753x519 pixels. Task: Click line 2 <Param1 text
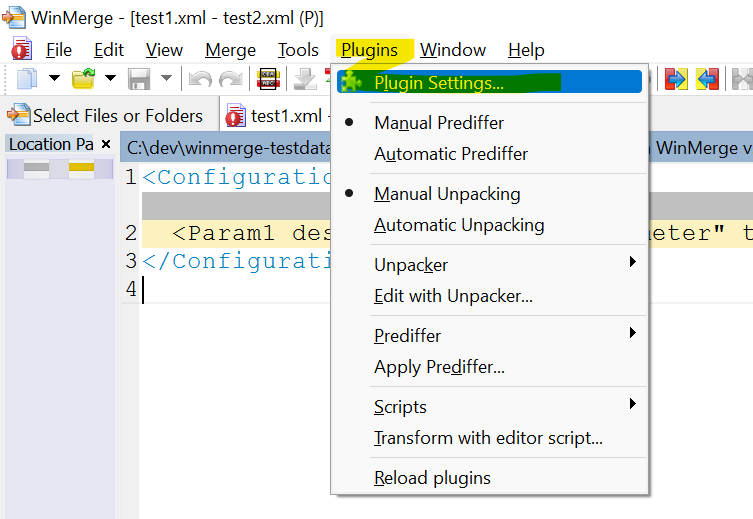tap(251, 233)
